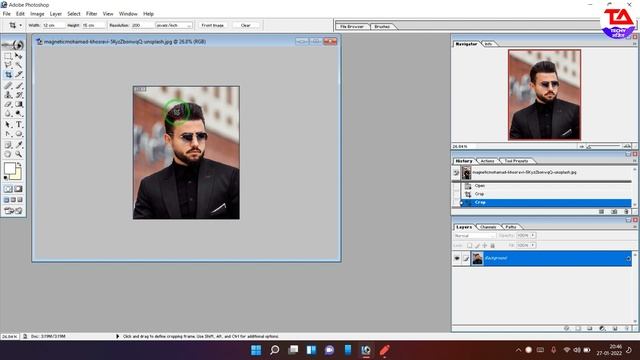Image resolution: width=640 pixels, height=360 pixels.
Task: Select the Magic Wand tool
Action: point(18,65)
